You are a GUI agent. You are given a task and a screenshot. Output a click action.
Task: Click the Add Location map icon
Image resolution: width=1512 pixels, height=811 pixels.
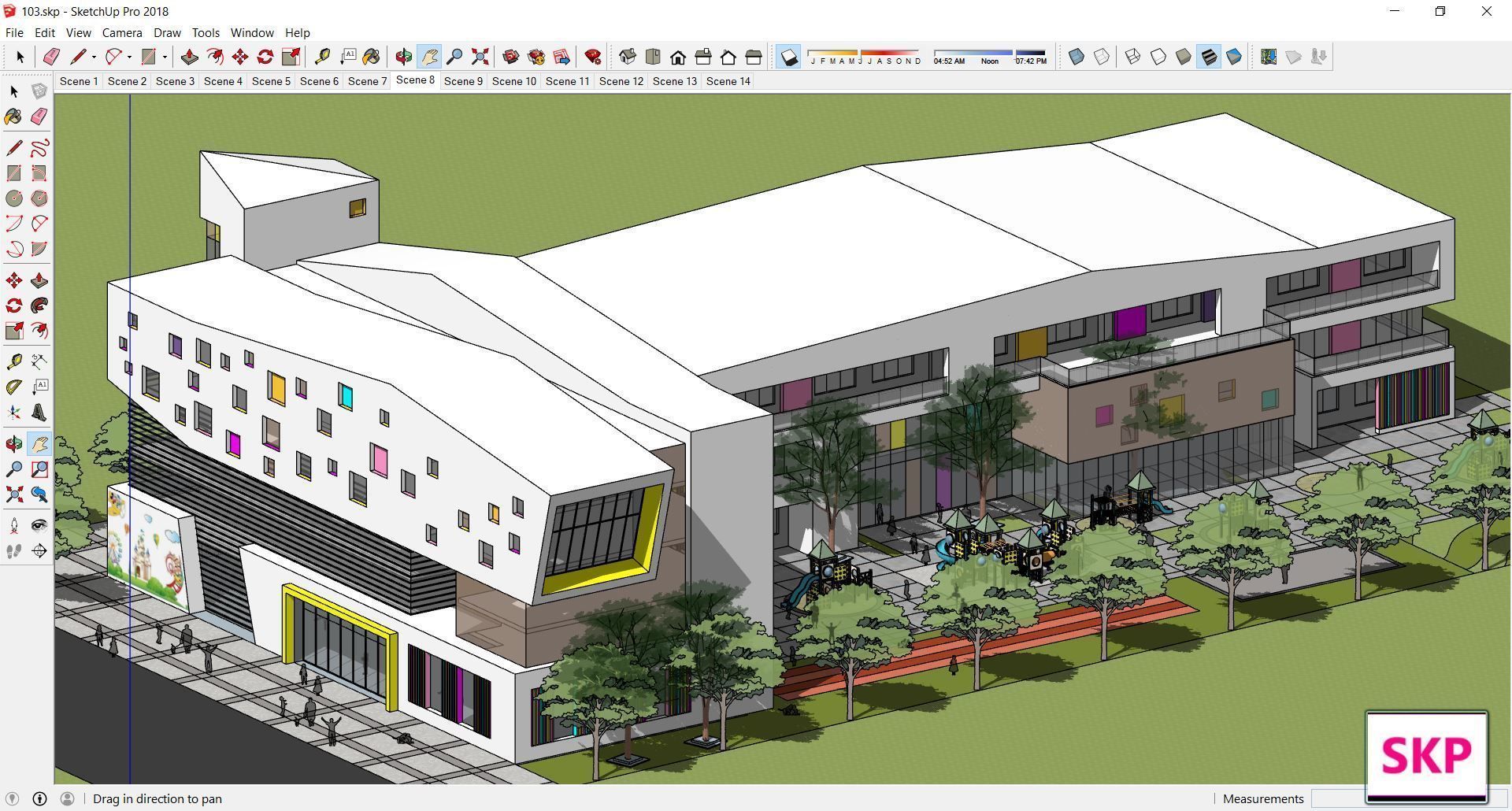point(1269,57)
